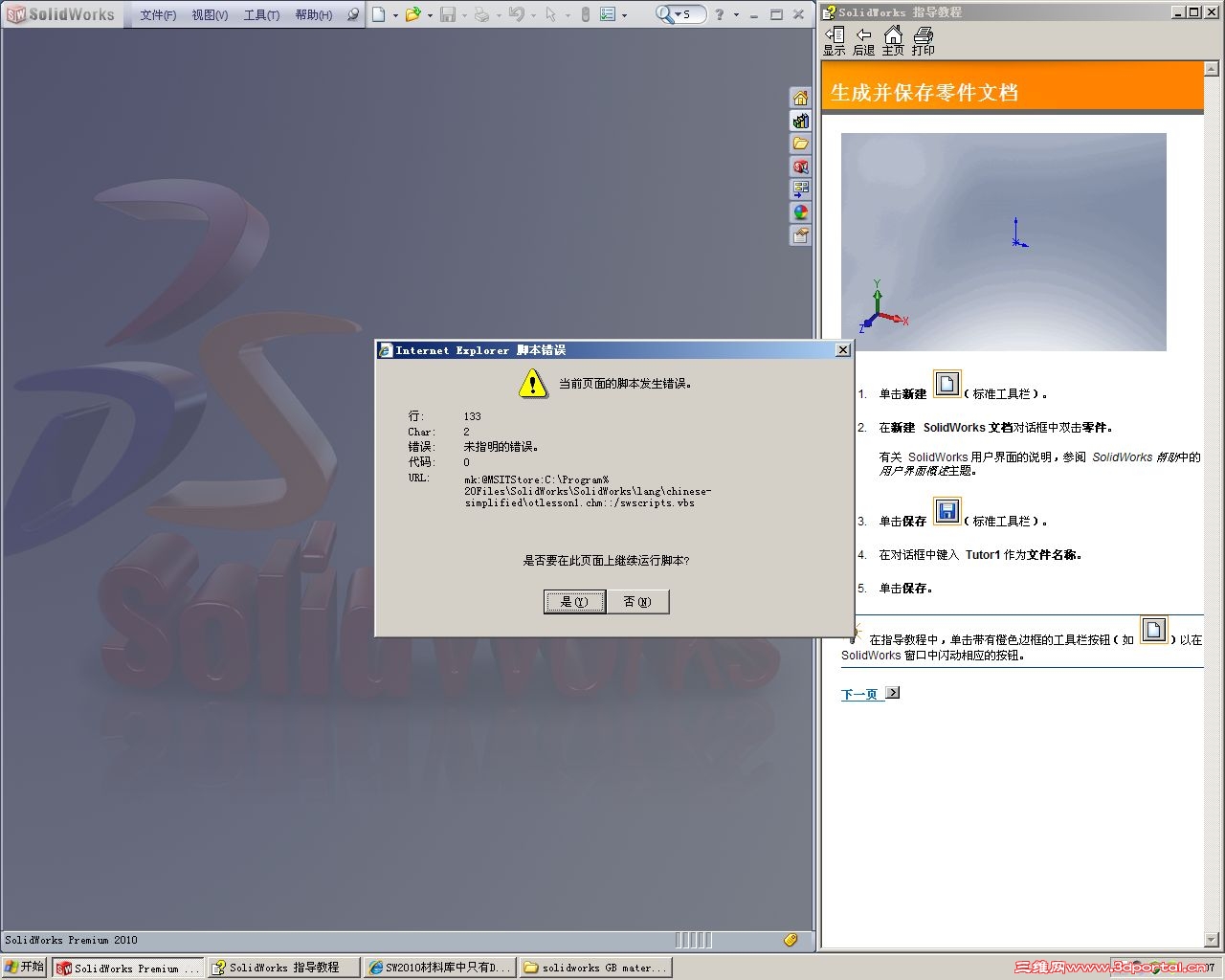
Task: Open the Custom Properties task pane tab
Action: coord(801,235)
